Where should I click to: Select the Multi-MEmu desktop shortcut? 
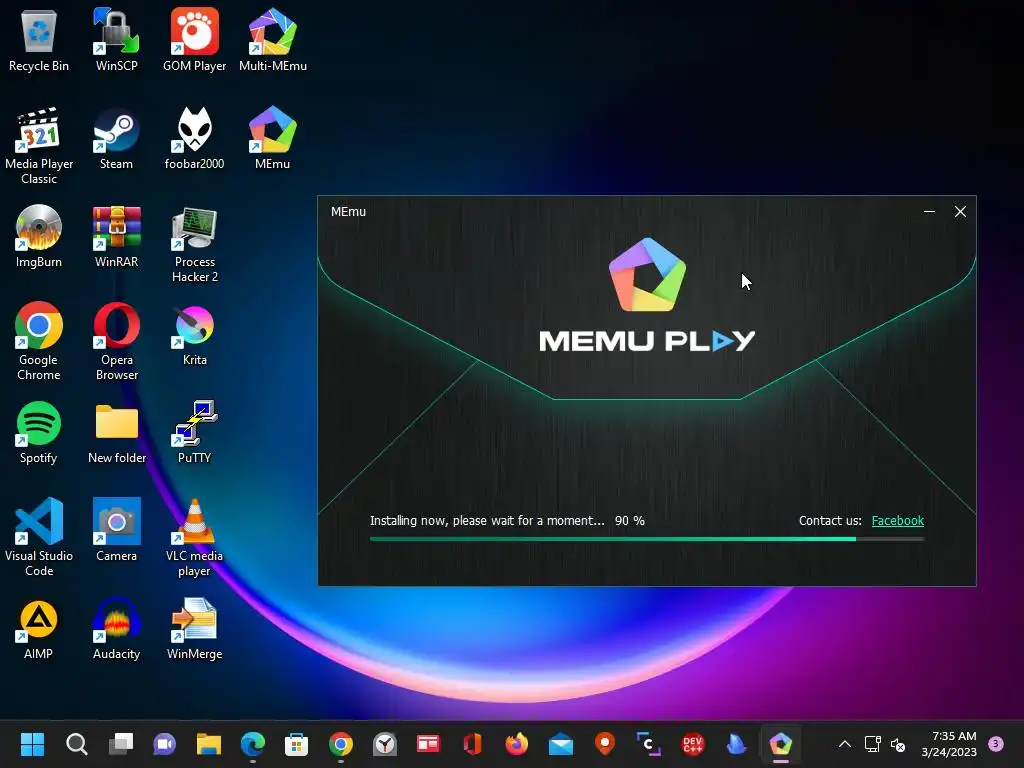[273, 39]
